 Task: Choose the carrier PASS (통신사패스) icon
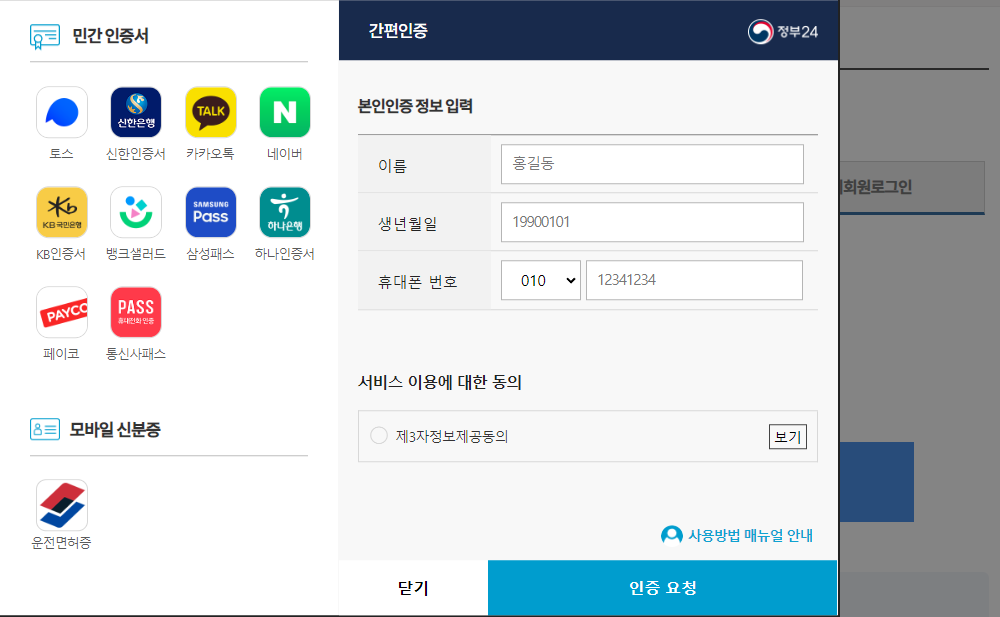136,312
